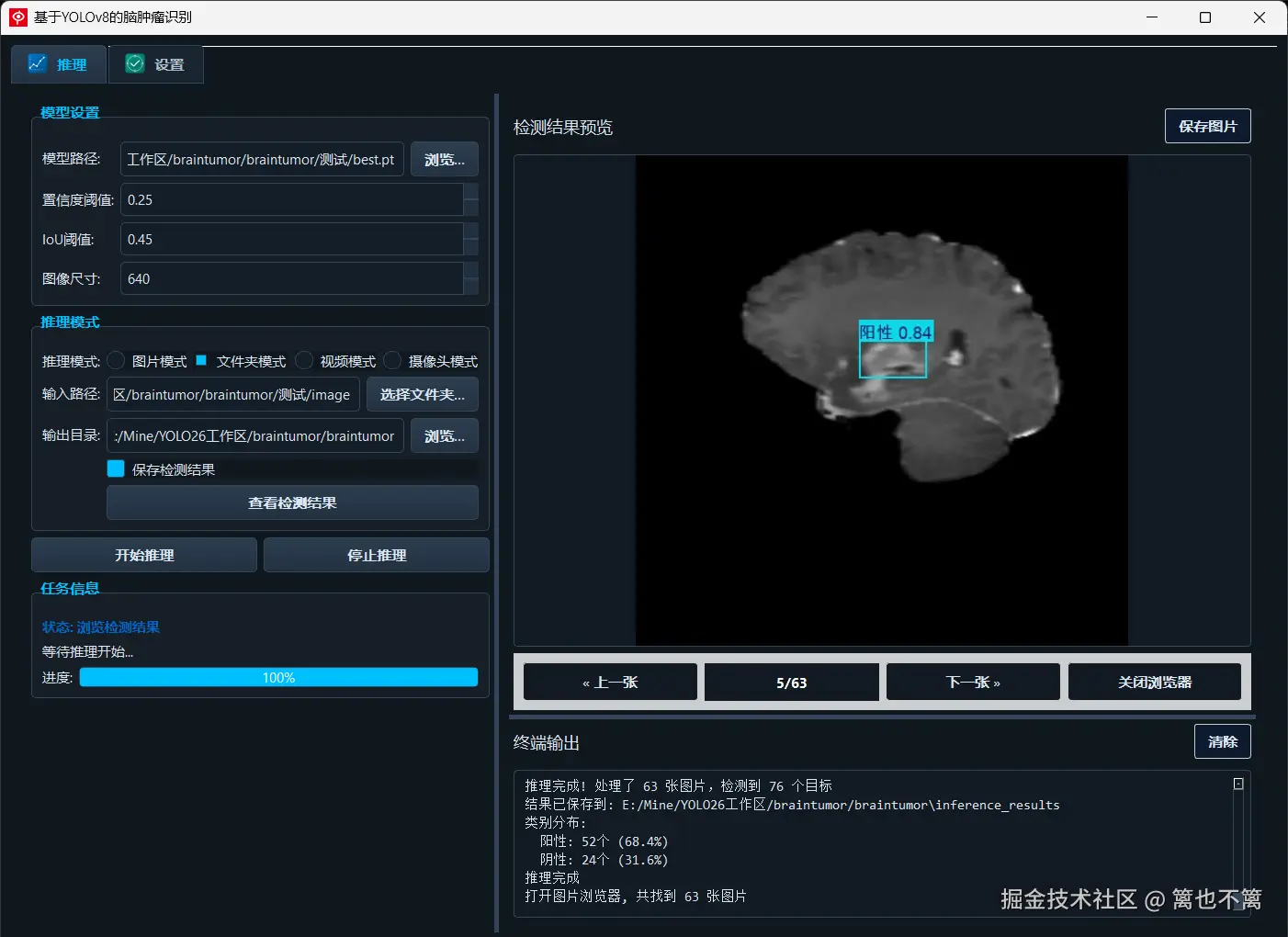Open 选择文件夹 to pick input folder

[x=423, y=394]
